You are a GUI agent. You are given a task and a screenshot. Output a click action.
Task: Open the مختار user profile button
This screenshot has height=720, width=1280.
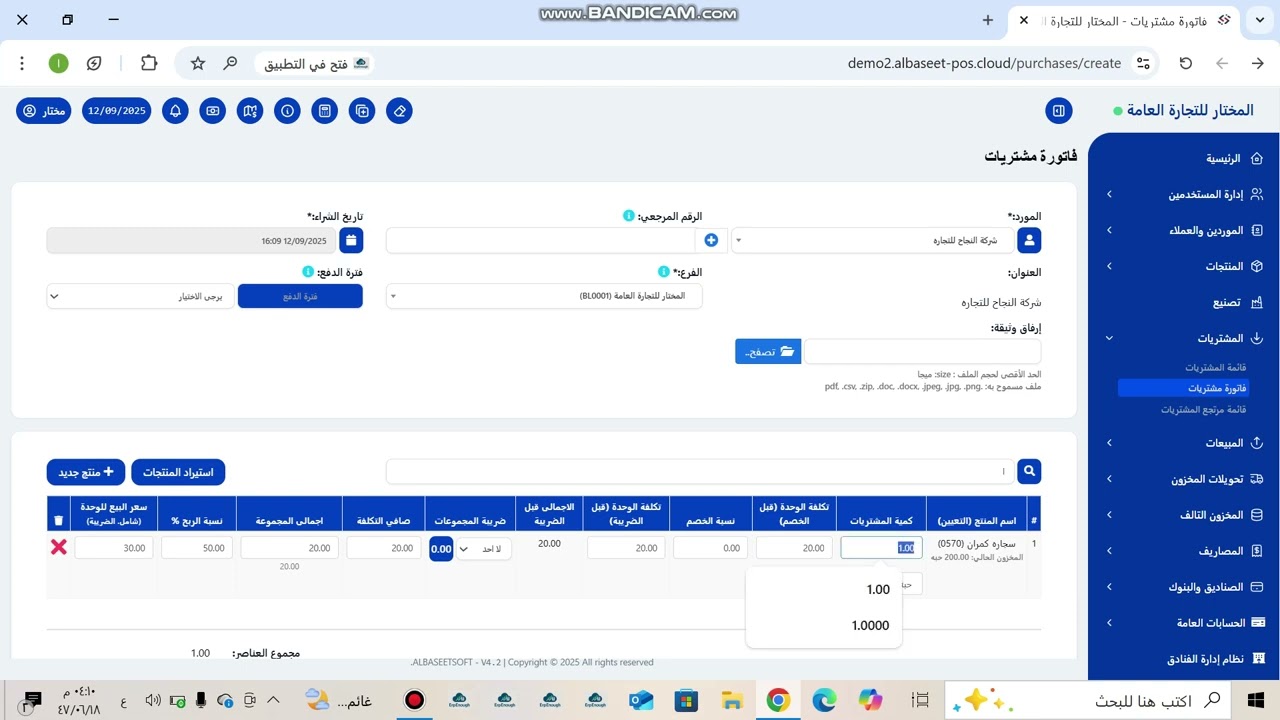(44, 111)
